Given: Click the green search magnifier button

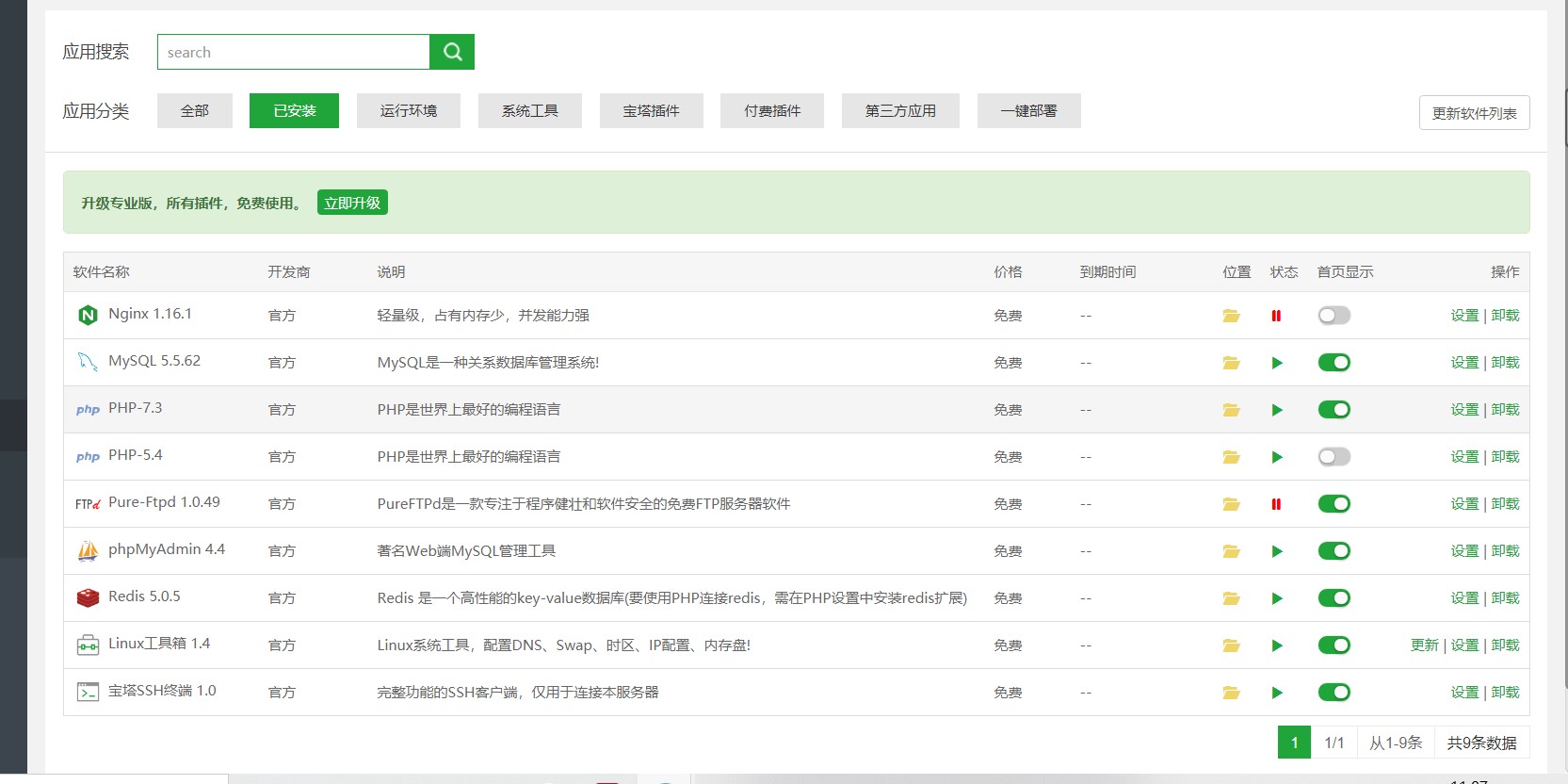Looking at the screenshot, I should (x=452, y=52).
